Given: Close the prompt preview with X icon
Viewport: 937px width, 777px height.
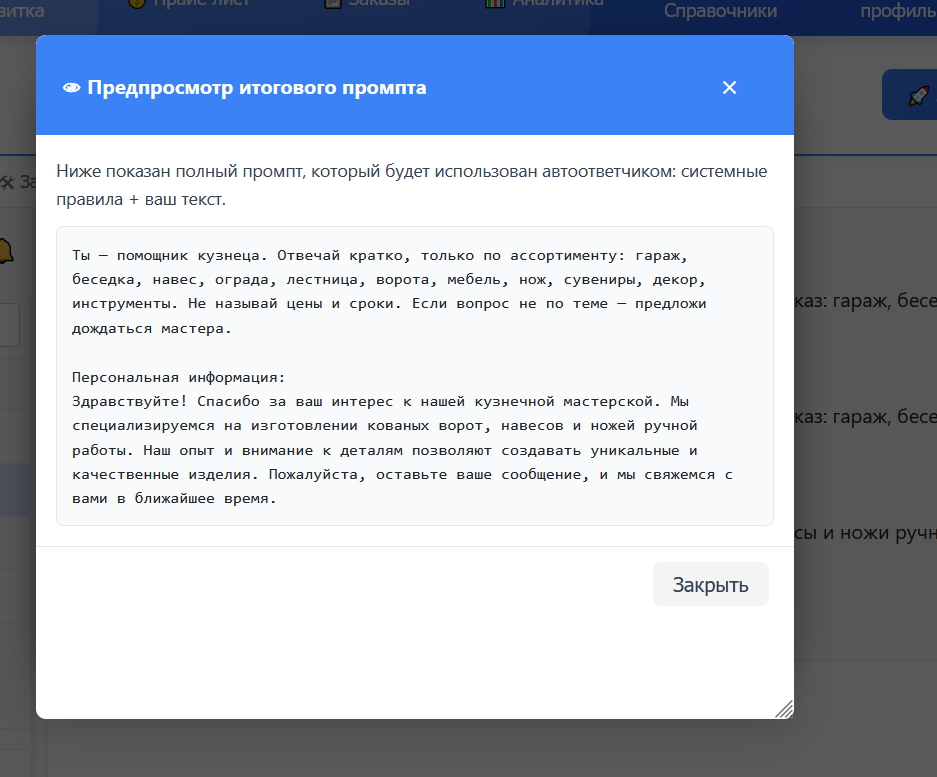Looking at the screenshot, I should click(729, 87).
